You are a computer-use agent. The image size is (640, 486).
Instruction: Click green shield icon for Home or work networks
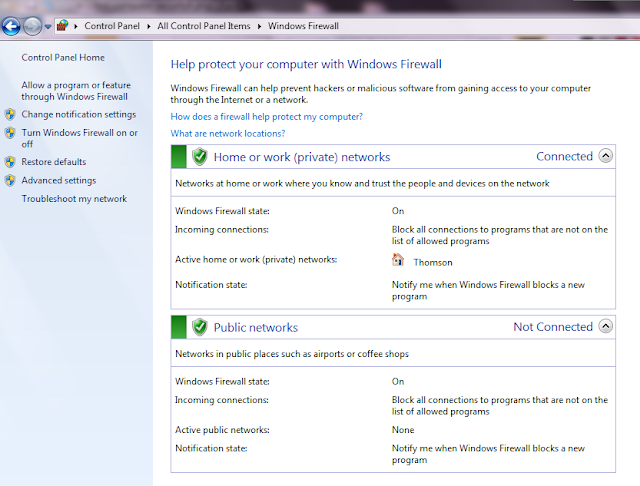pos(200,157)
